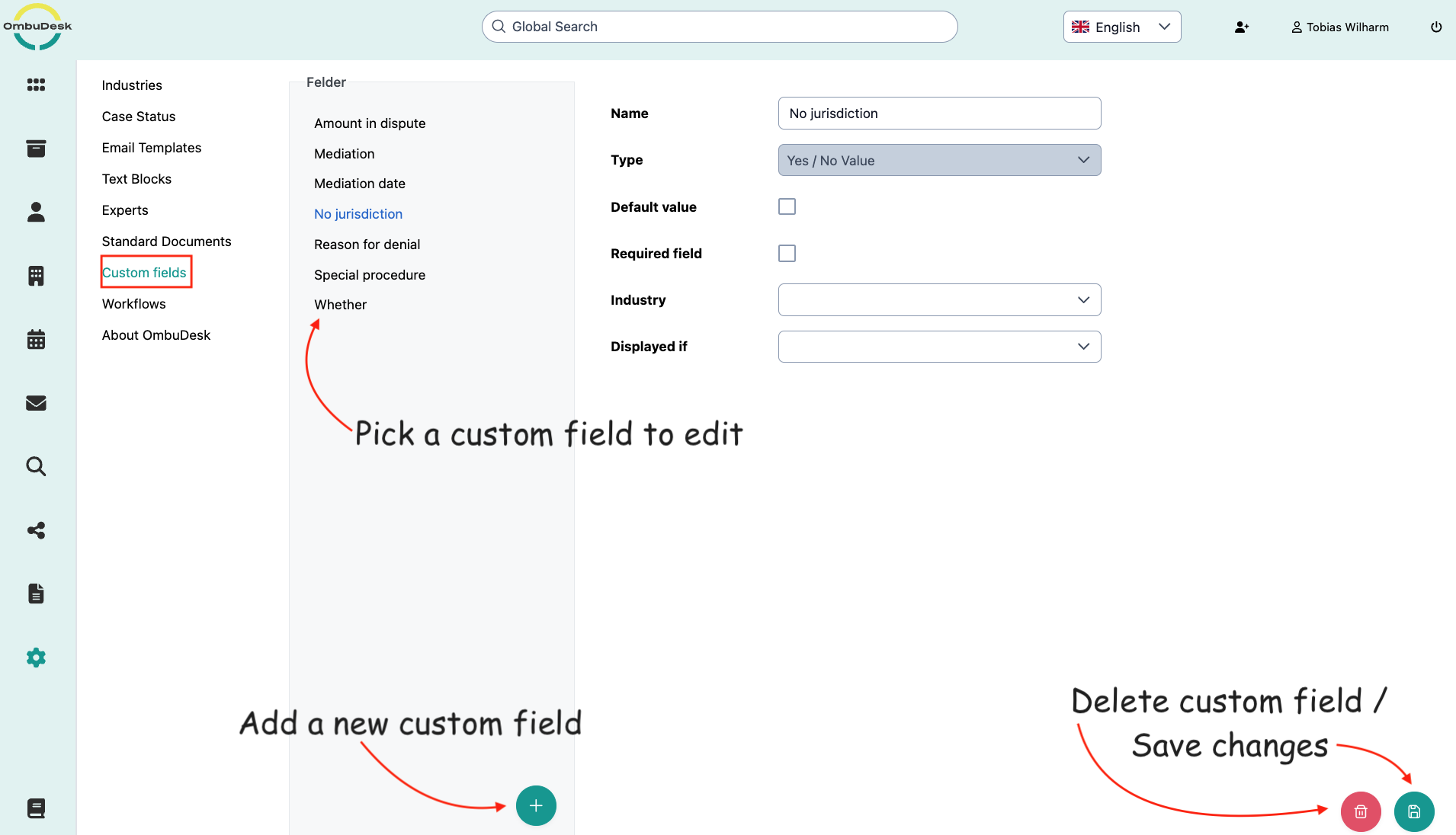
Task: Click the power logout icon
Action: click(x=1436, y=27)
